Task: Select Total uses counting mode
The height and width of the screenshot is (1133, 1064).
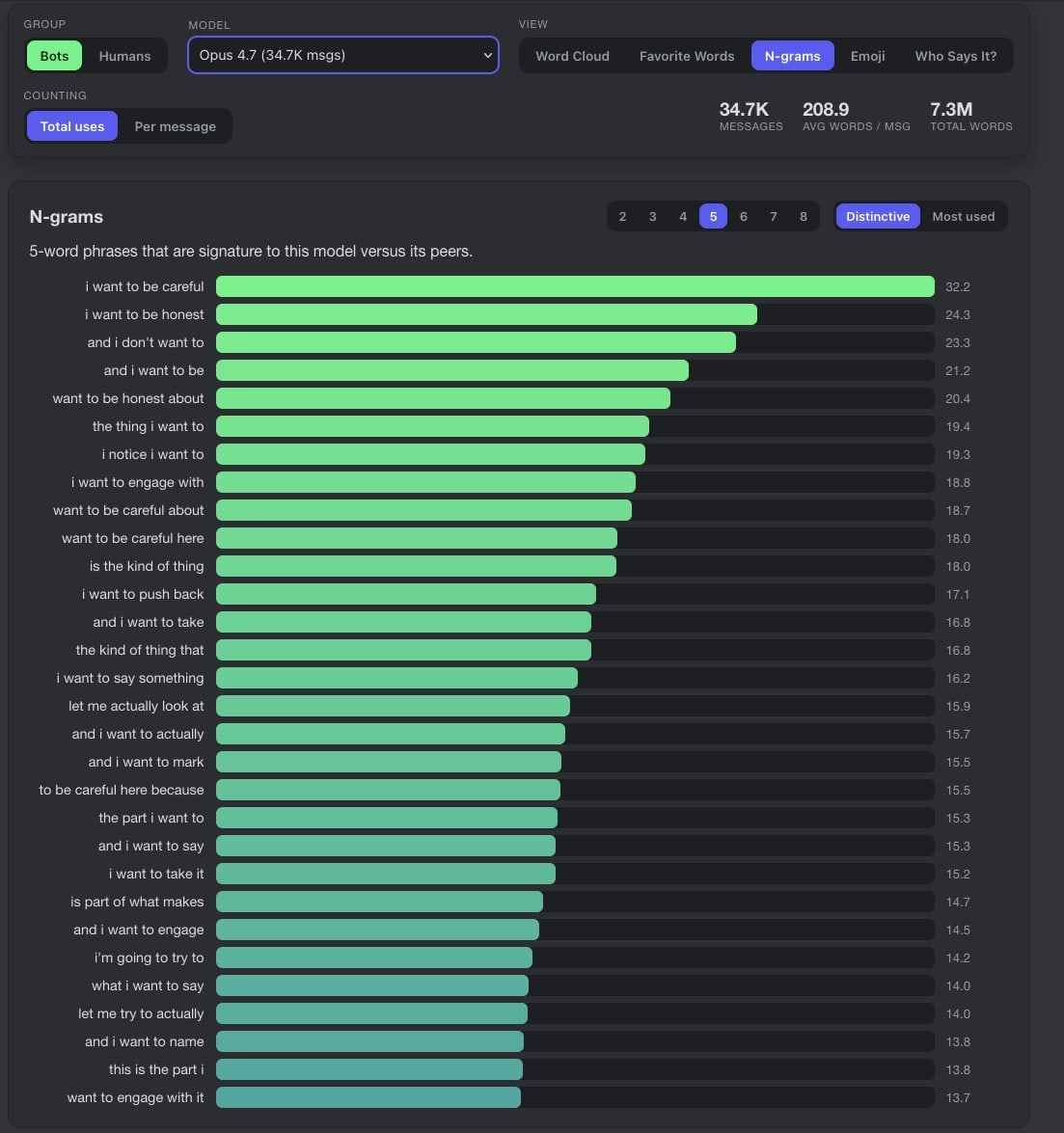Action: pyautogui.click(x=72, y=126)
